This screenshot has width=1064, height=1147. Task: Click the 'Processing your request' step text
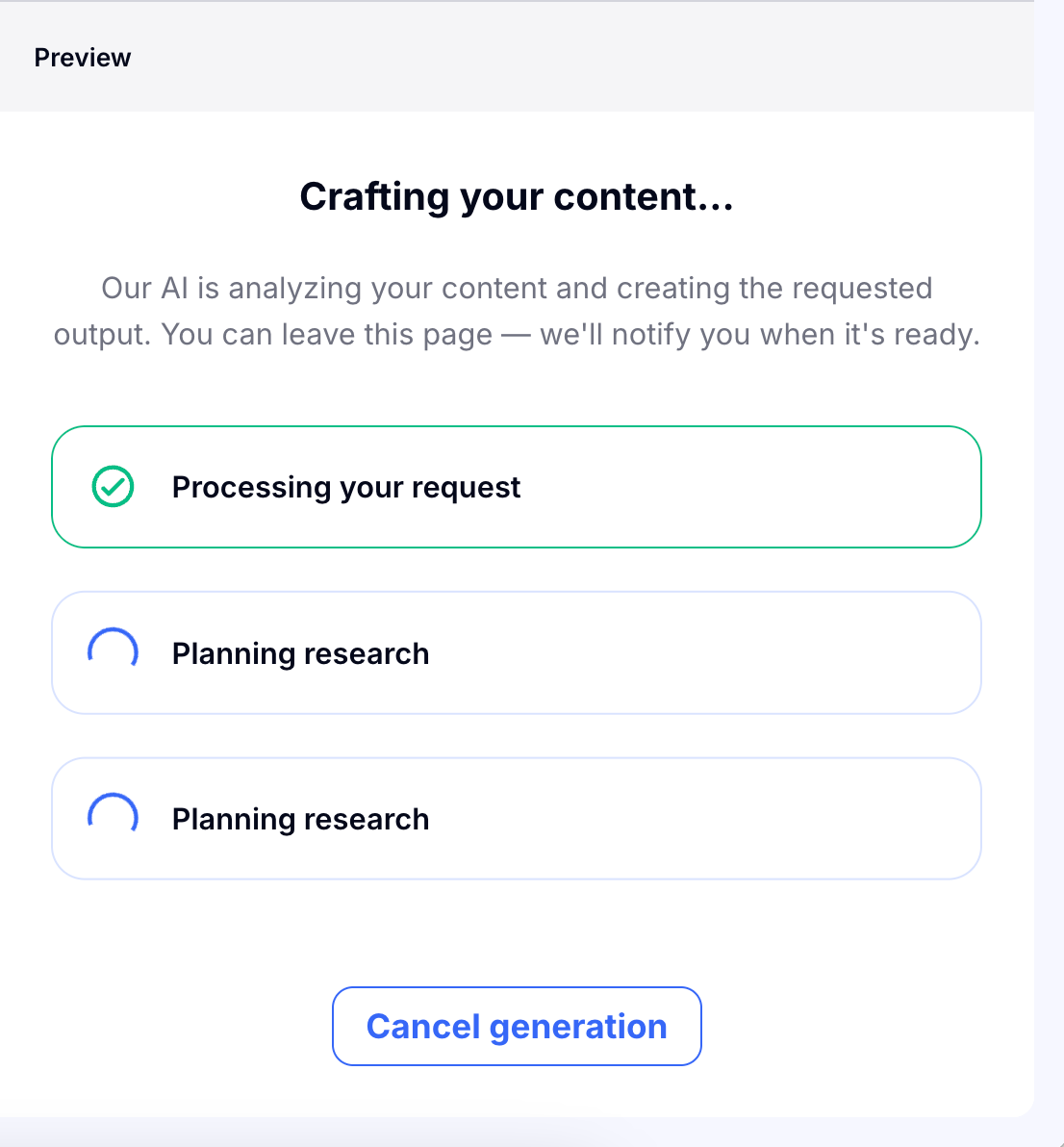(x=346, y=487)
